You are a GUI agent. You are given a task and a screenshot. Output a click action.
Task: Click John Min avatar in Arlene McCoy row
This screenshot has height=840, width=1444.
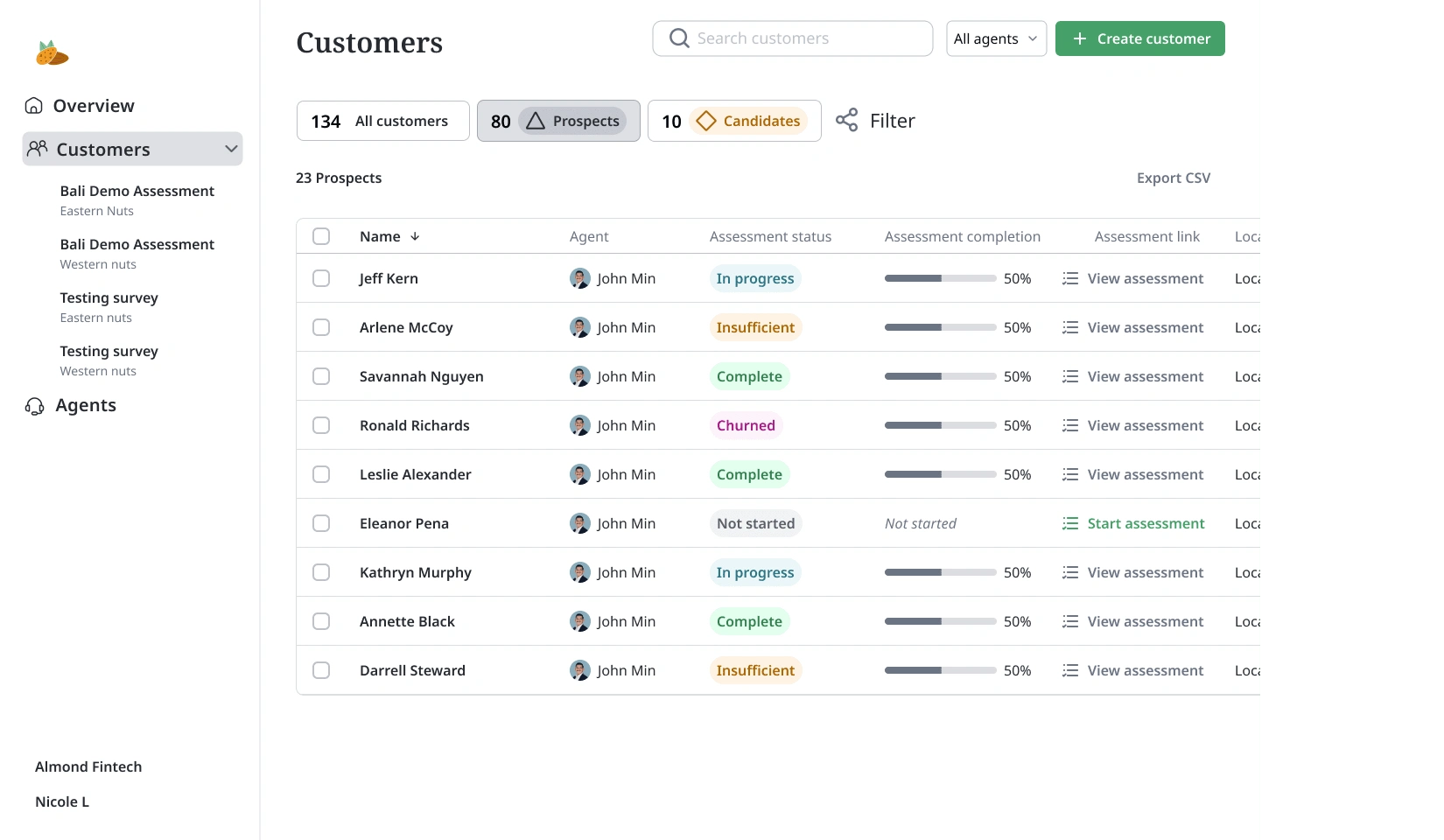(x=579, y=327)
